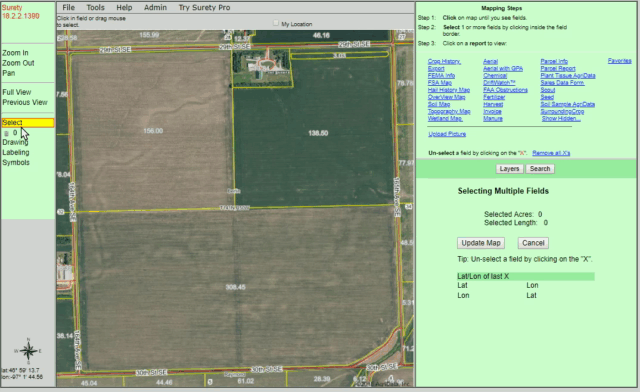The height and width of the screenshot is (392, 640).
Task: Open the File menu
Action: (x=69, y=7)
